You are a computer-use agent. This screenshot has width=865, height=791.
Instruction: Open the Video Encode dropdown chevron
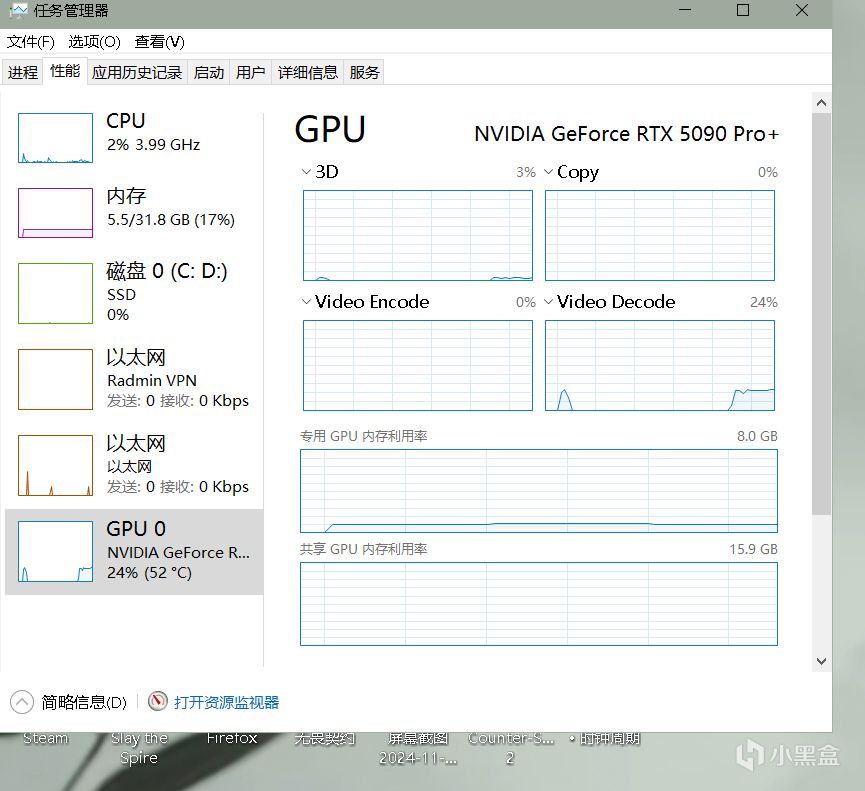(x=306, y=302)
